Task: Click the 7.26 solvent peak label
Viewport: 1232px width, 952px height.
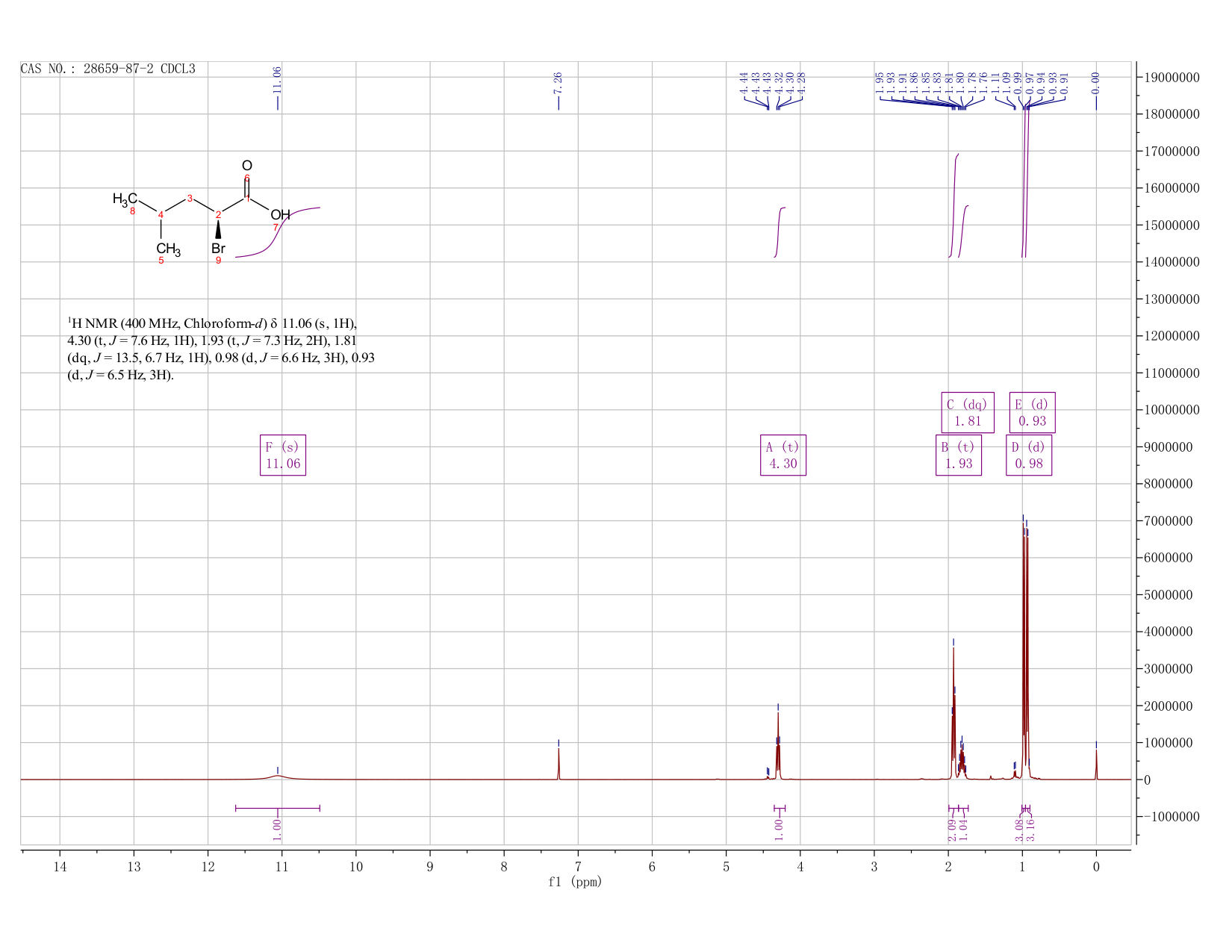Action: coord(558,82)
